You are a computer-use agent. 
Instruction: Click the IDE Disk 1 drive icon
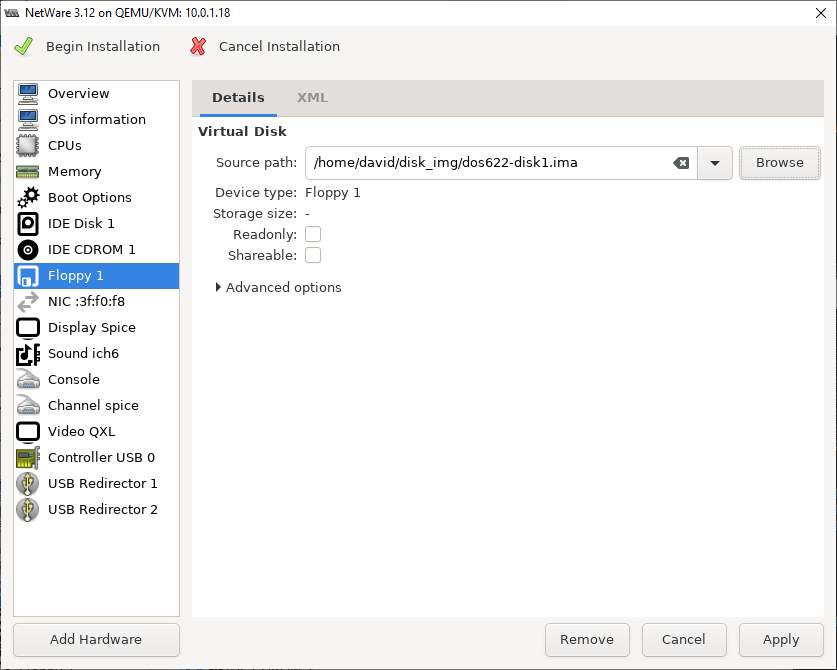pyautogui.click(x=28, y=224)
